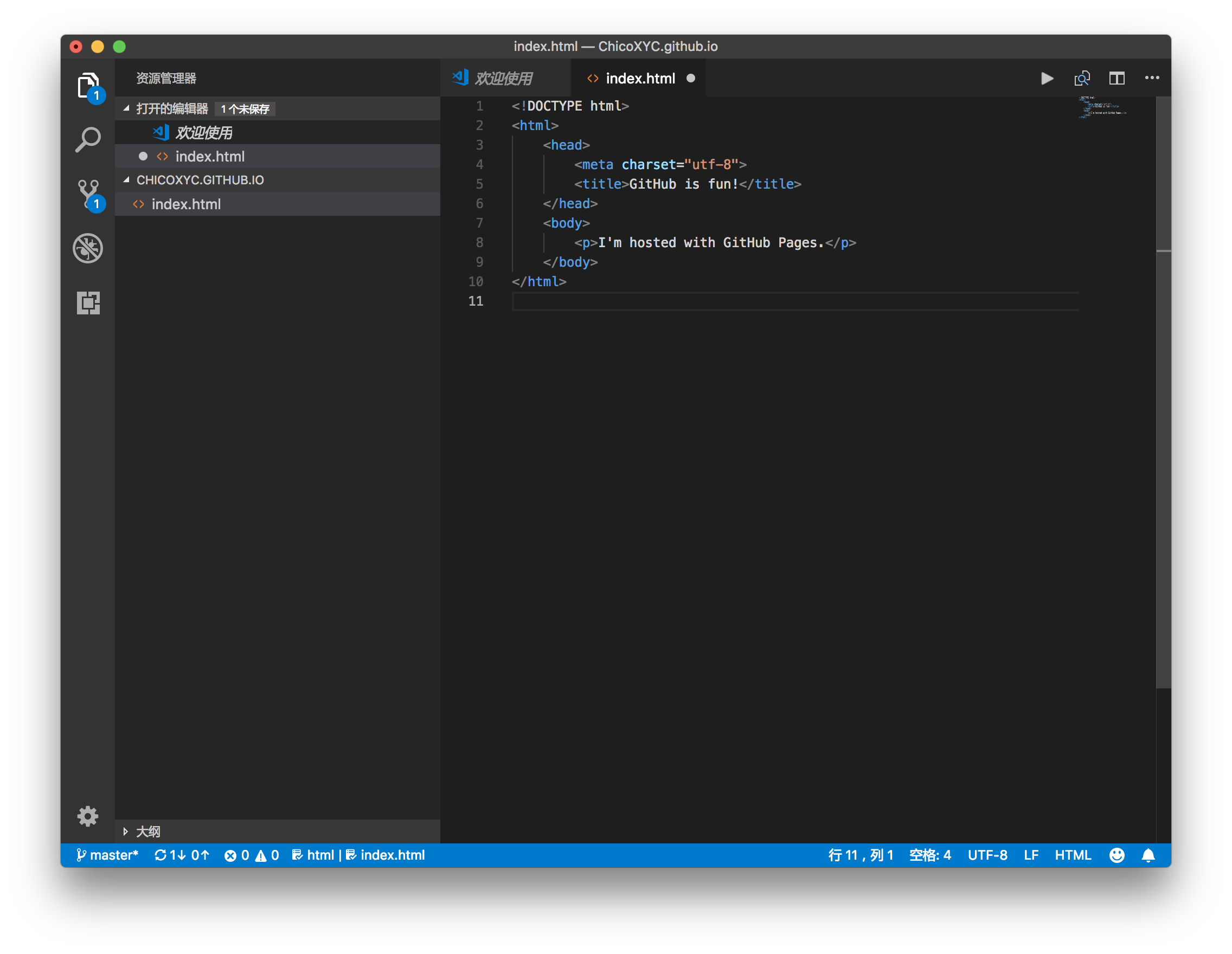1232x954 pixels.
Task: Click the Manage gear icon
Action: coord(88,816)
